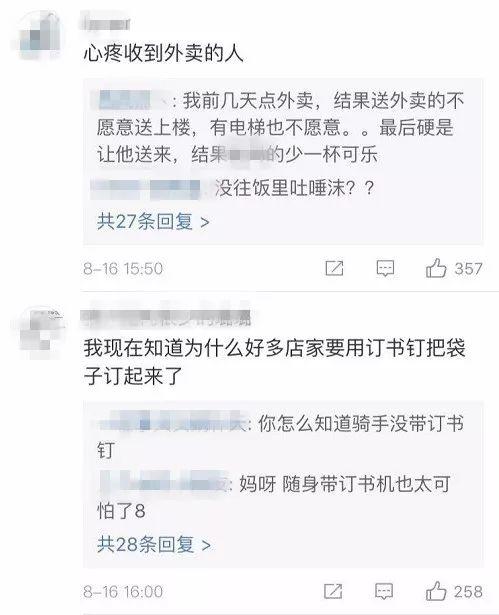
Task: Expand 共27条回复 replies
Action: click(153, 222)
